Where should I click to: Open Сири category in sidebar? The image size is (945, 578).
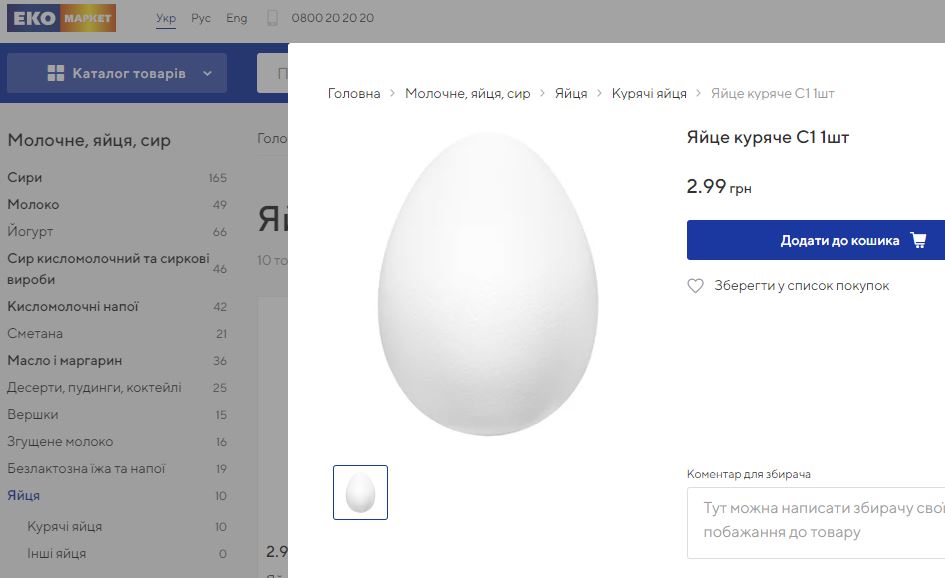(25, 178)
